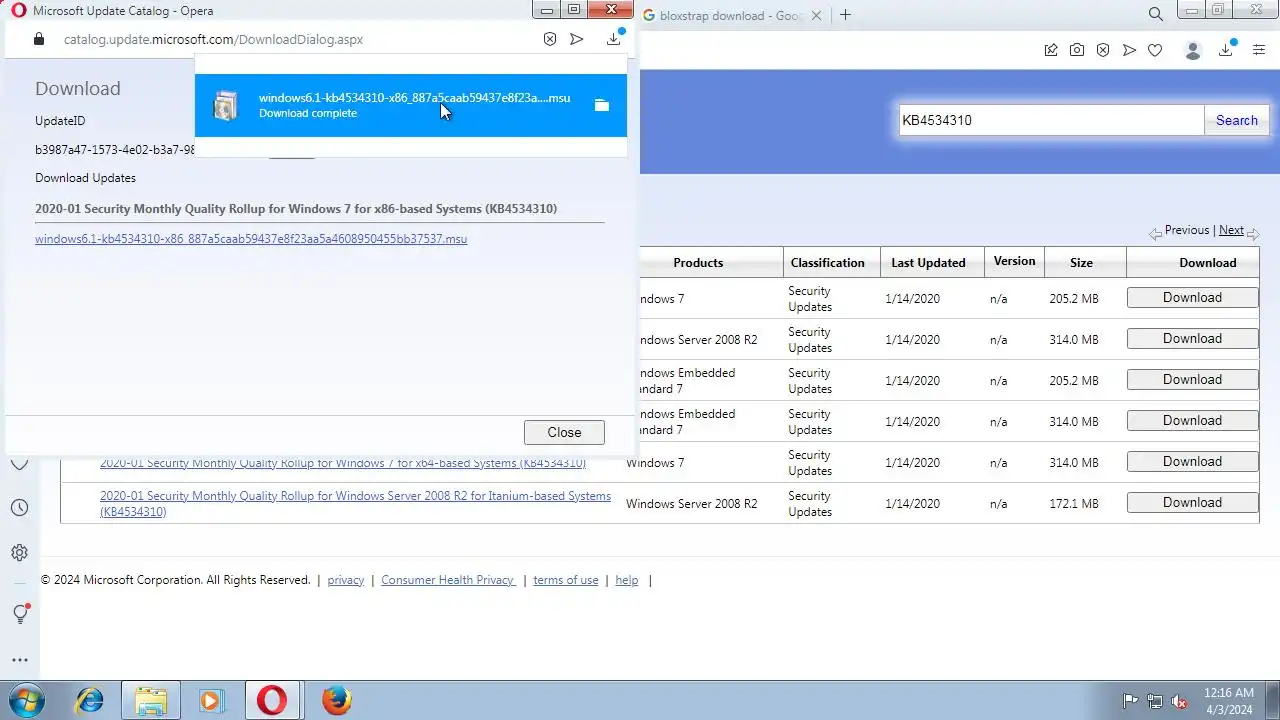This screenshot has height=720, width=1280.
Task: Open the windows6.1-kb4534310-x86 msu download link
Action: (x=251, y=239)
